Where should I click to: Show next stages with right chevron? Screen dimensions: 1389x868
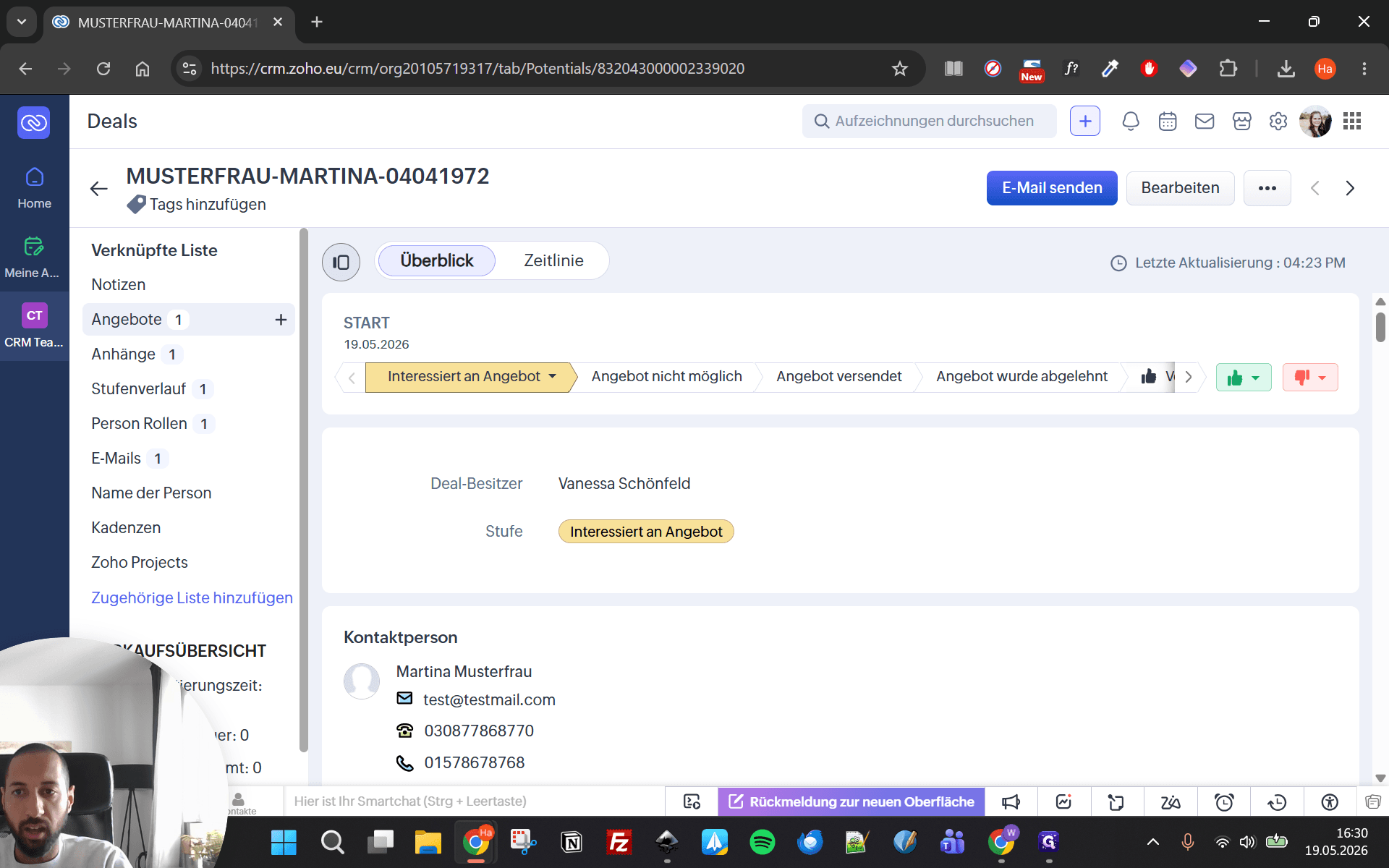coord(1189,377)
